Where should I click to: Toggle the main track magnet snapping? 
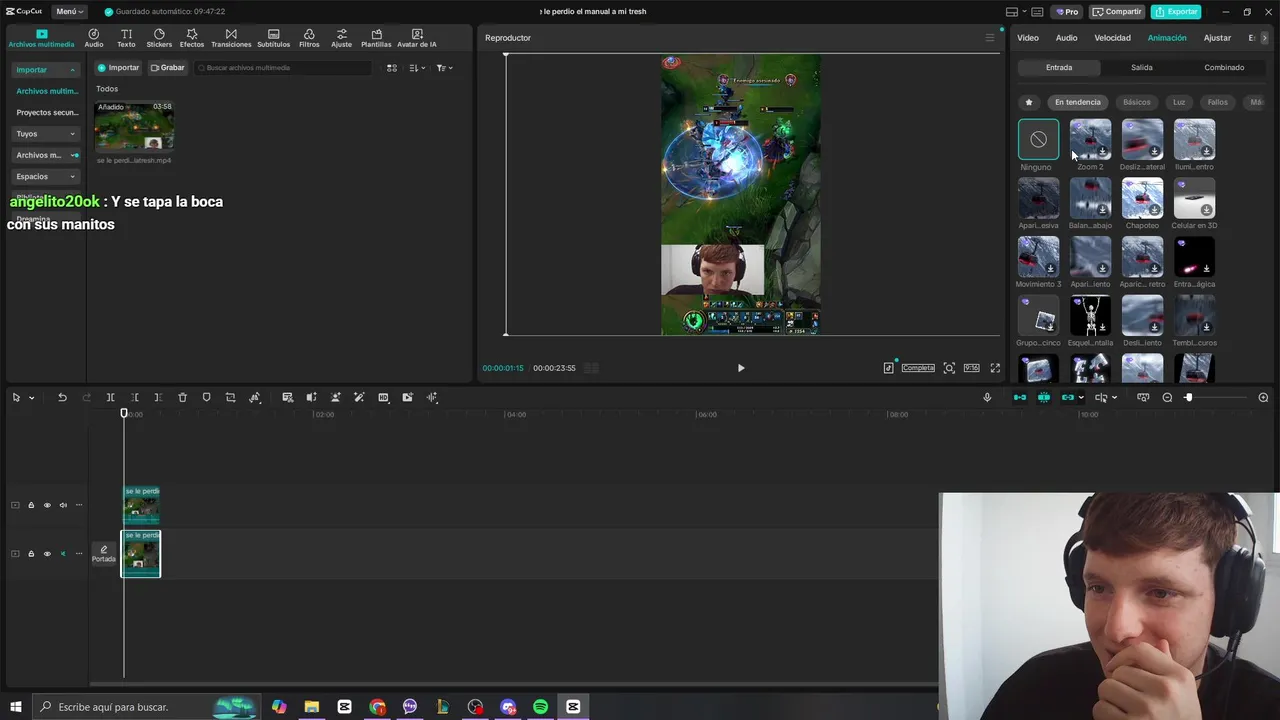click(1020, 397)
